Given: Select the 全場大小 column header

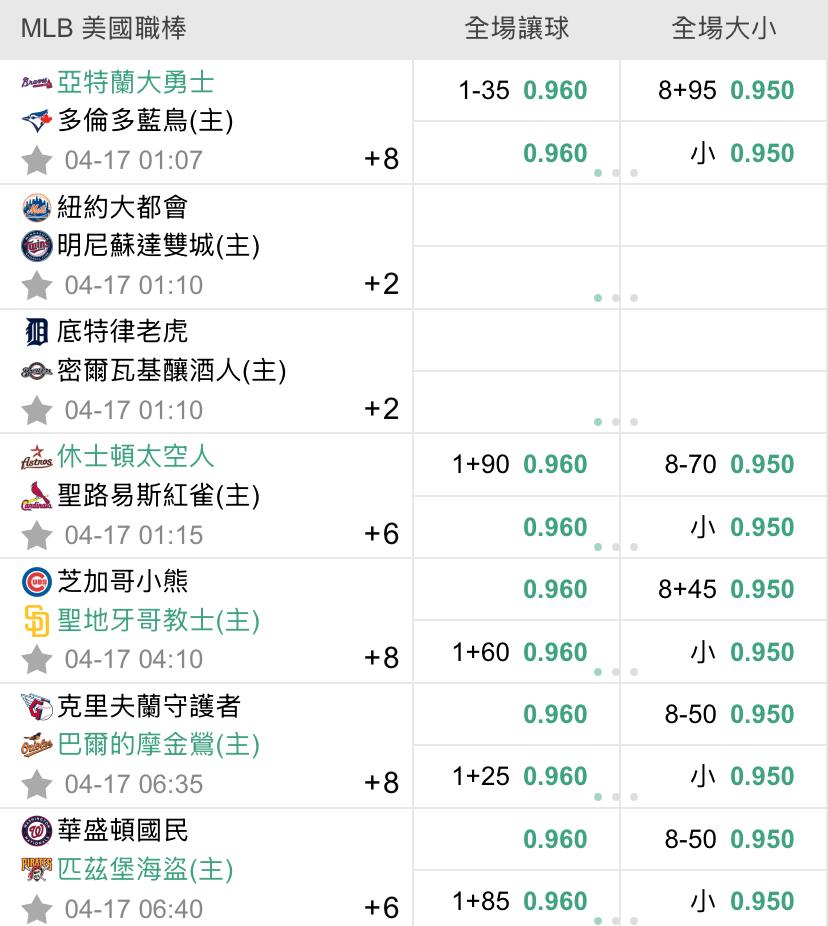Looking at the screenshot, I should 723,28.
